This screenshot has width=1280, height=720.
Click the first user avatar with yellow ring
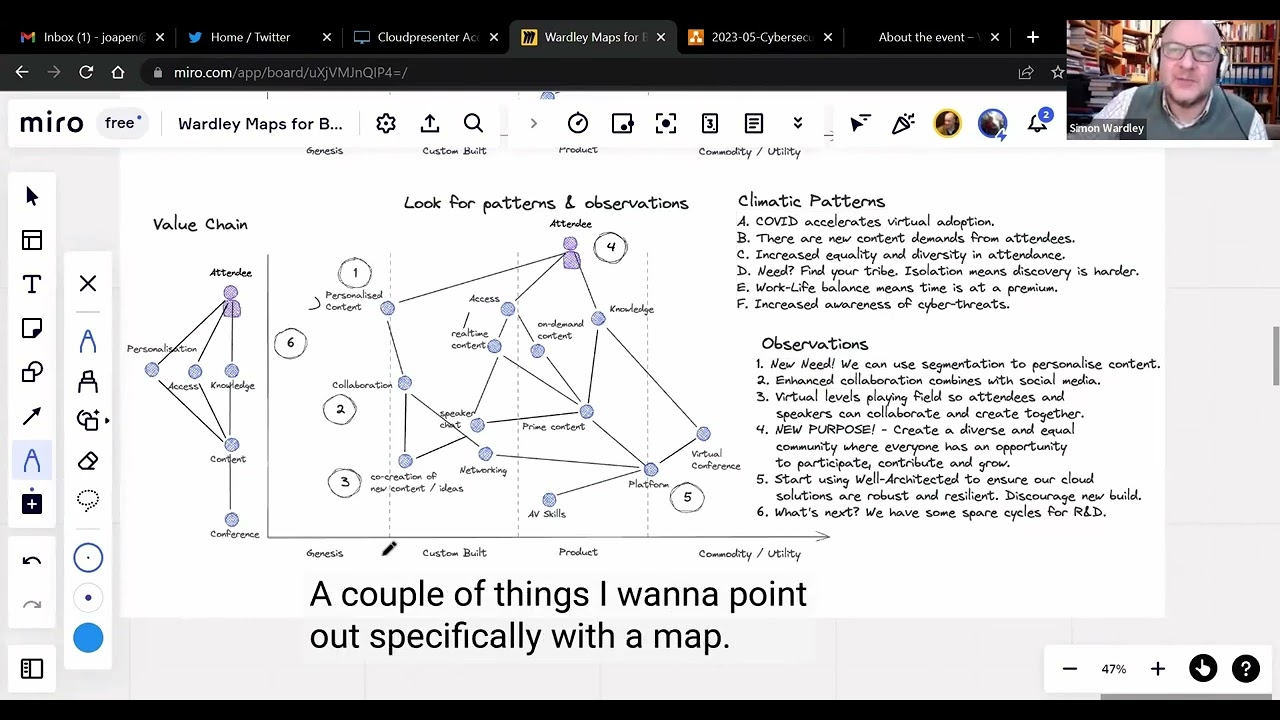(947, 123)
